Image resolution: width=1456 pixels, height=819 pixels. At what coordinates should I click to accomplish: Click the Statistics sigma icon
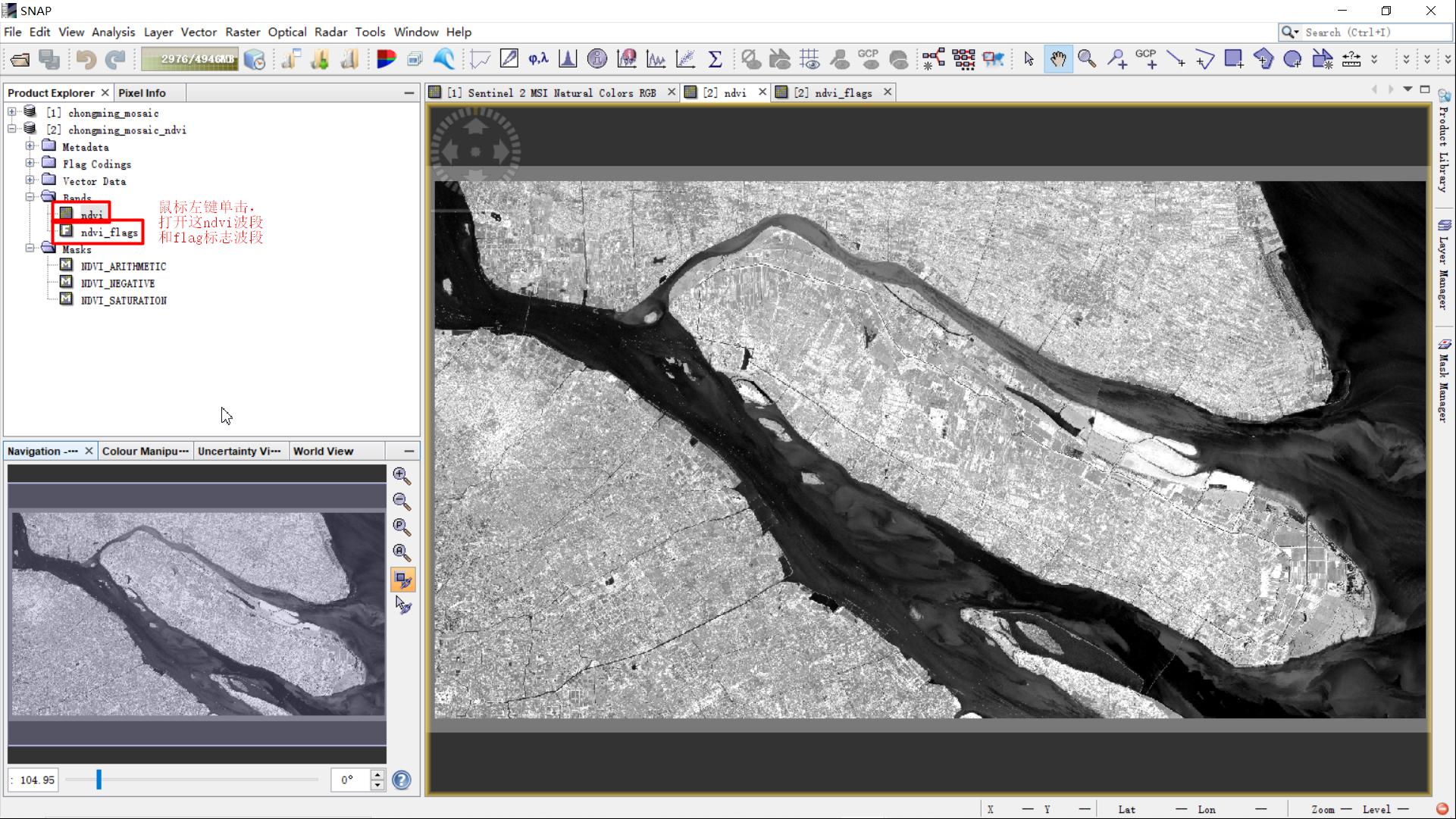pos(715,59)
